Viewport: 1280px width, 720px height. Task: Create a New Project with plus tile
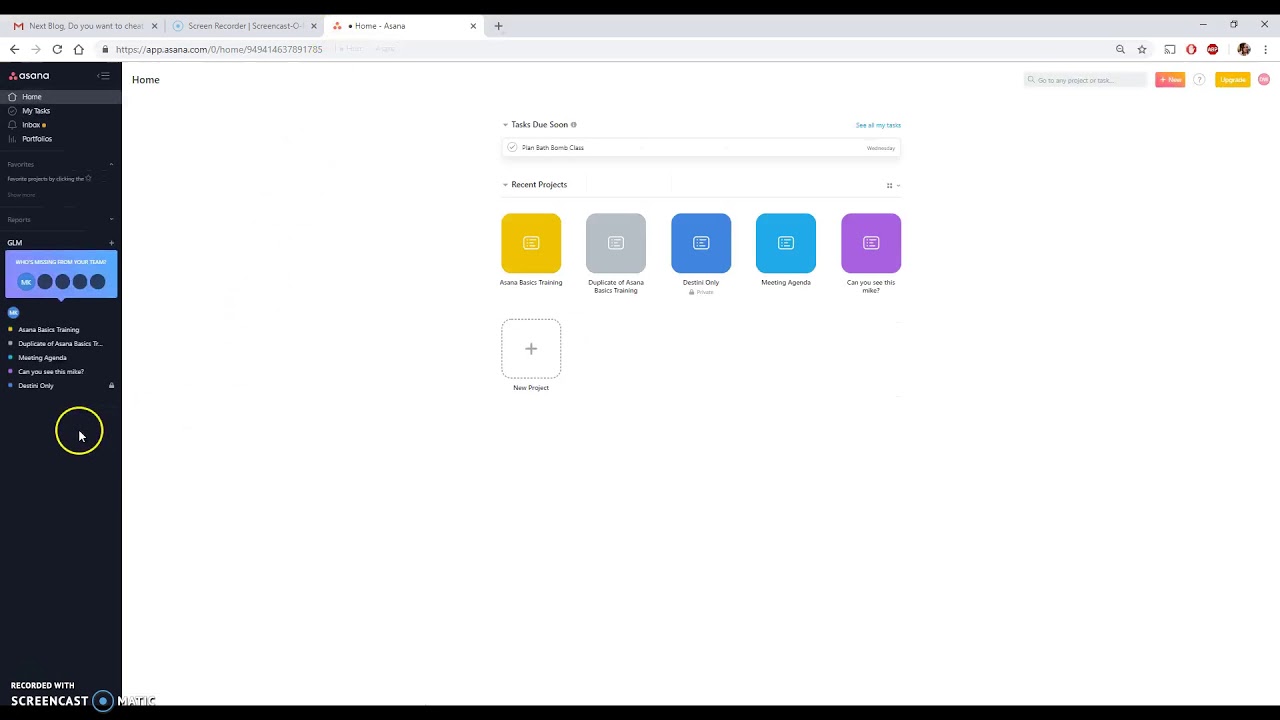[x=531, y=349]
